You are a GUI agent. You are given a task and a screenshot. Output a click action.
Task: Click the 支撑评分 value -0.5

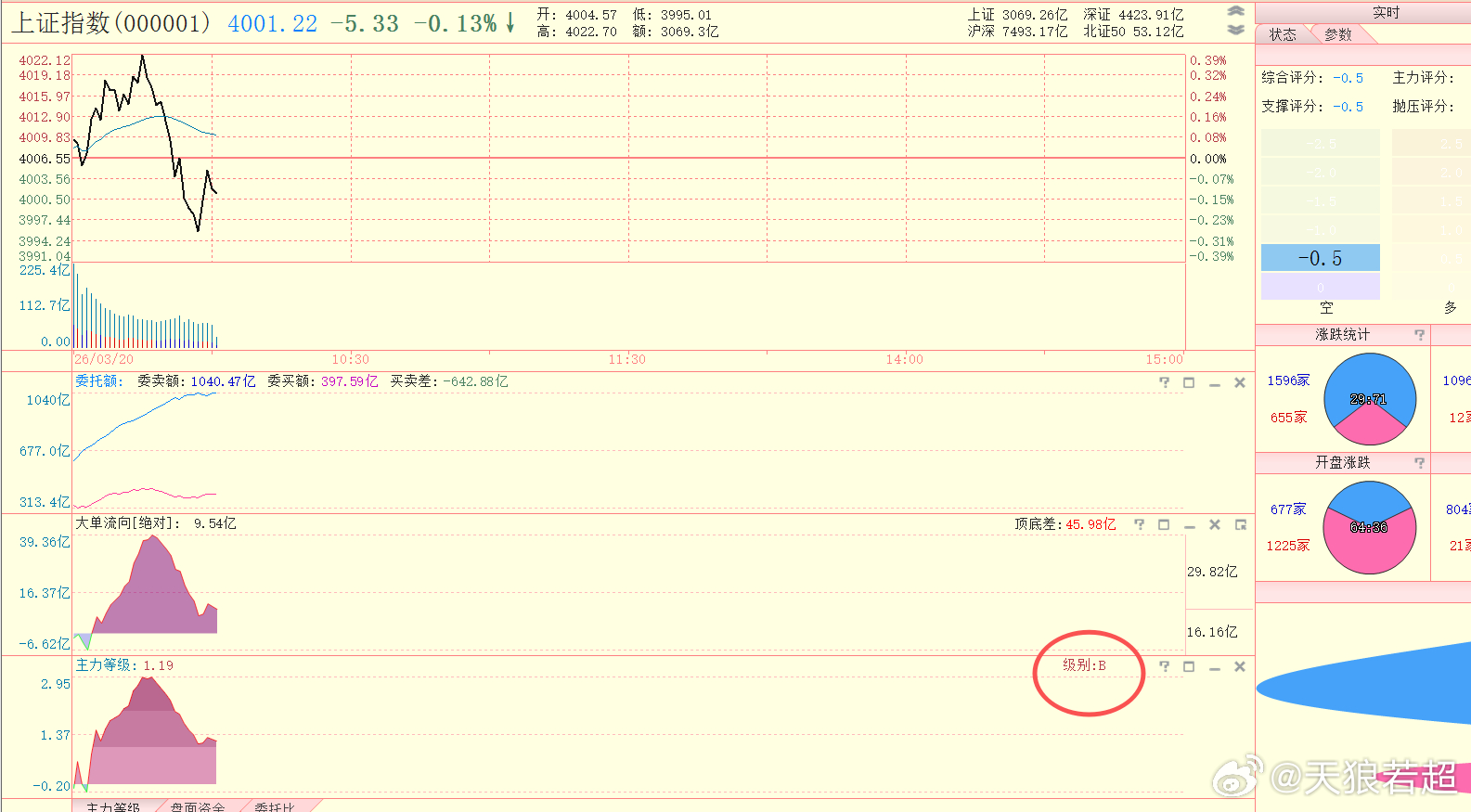pyautogui.click(x=1348, y=107)
